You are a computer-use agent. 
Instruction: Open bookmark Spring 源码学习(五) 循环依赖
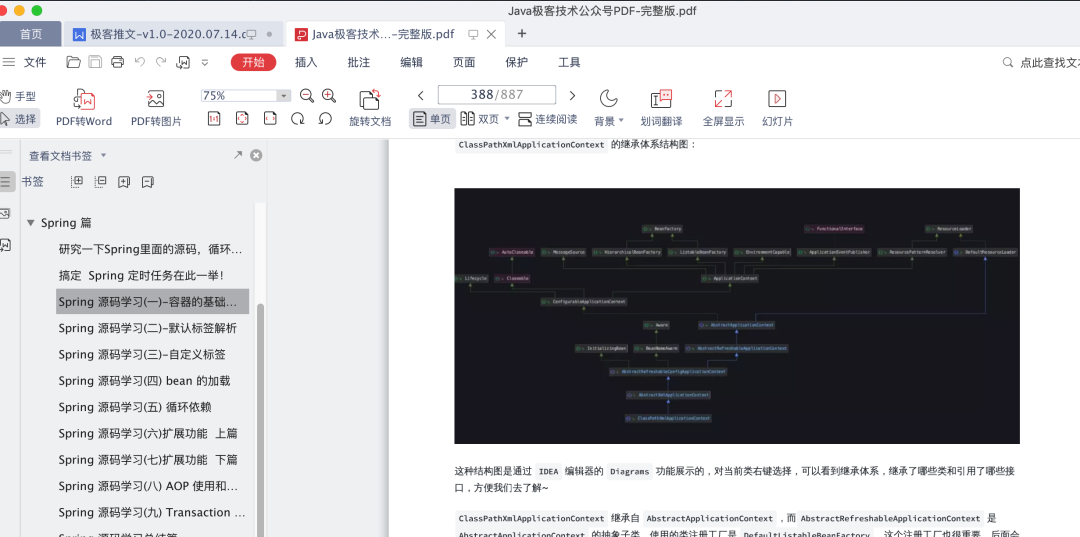134,407
